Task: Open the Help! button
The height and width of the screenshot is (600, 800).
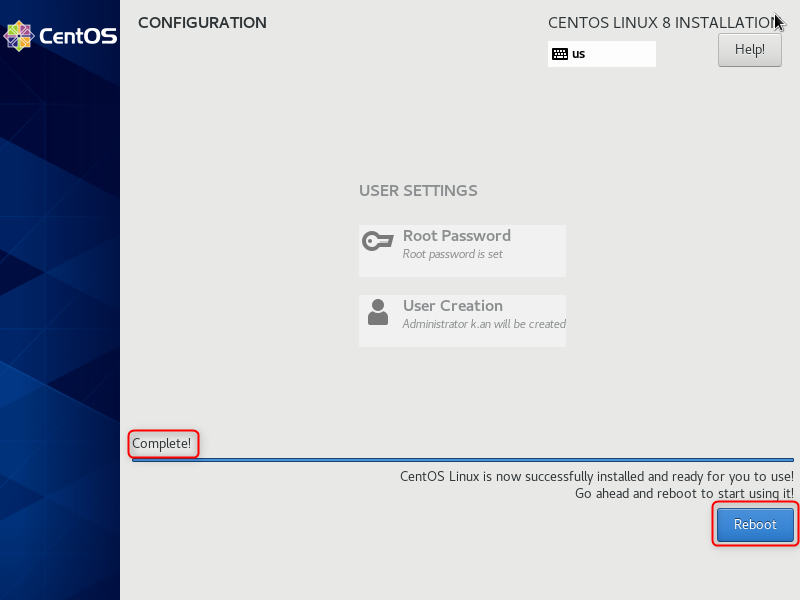Action: 749,49
